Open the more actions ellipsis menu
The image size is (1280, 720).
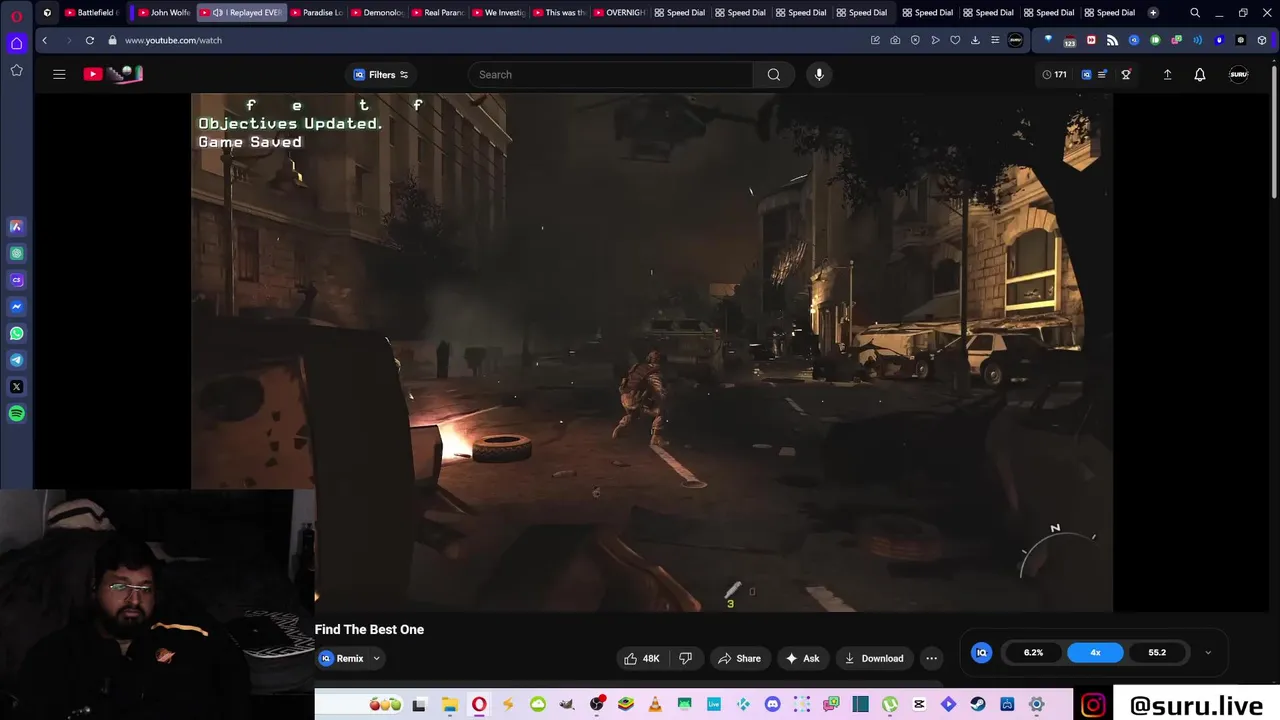click(x=931, y=658)
